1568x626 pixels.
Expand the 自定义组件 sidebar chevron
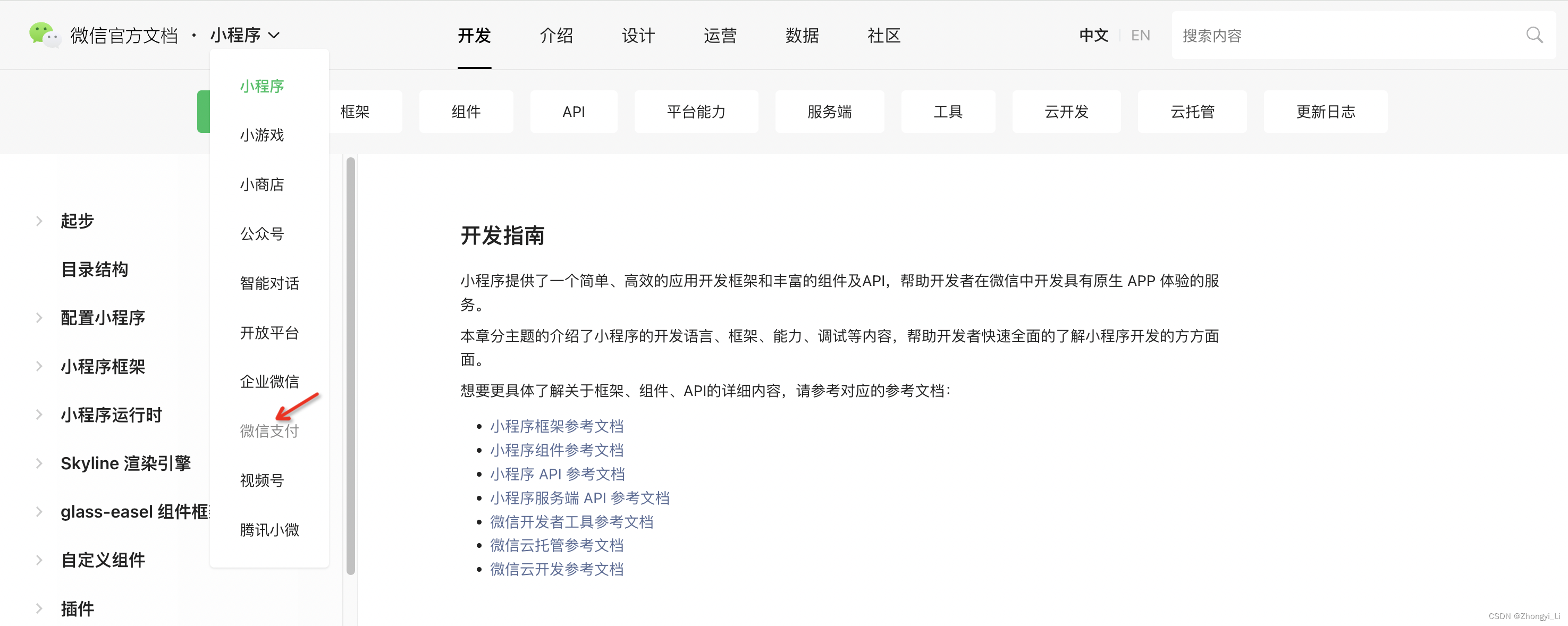click(39, 560)
